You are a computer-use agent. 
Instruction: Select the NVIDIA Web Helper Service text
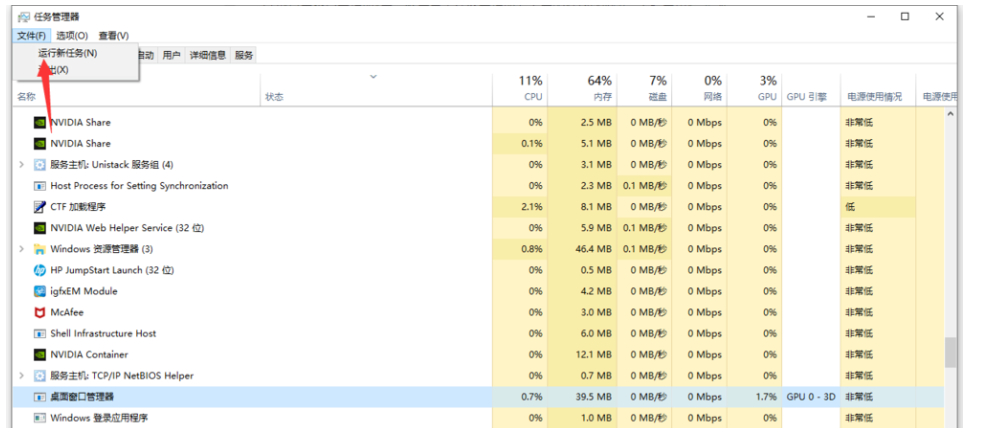(127, 228)
